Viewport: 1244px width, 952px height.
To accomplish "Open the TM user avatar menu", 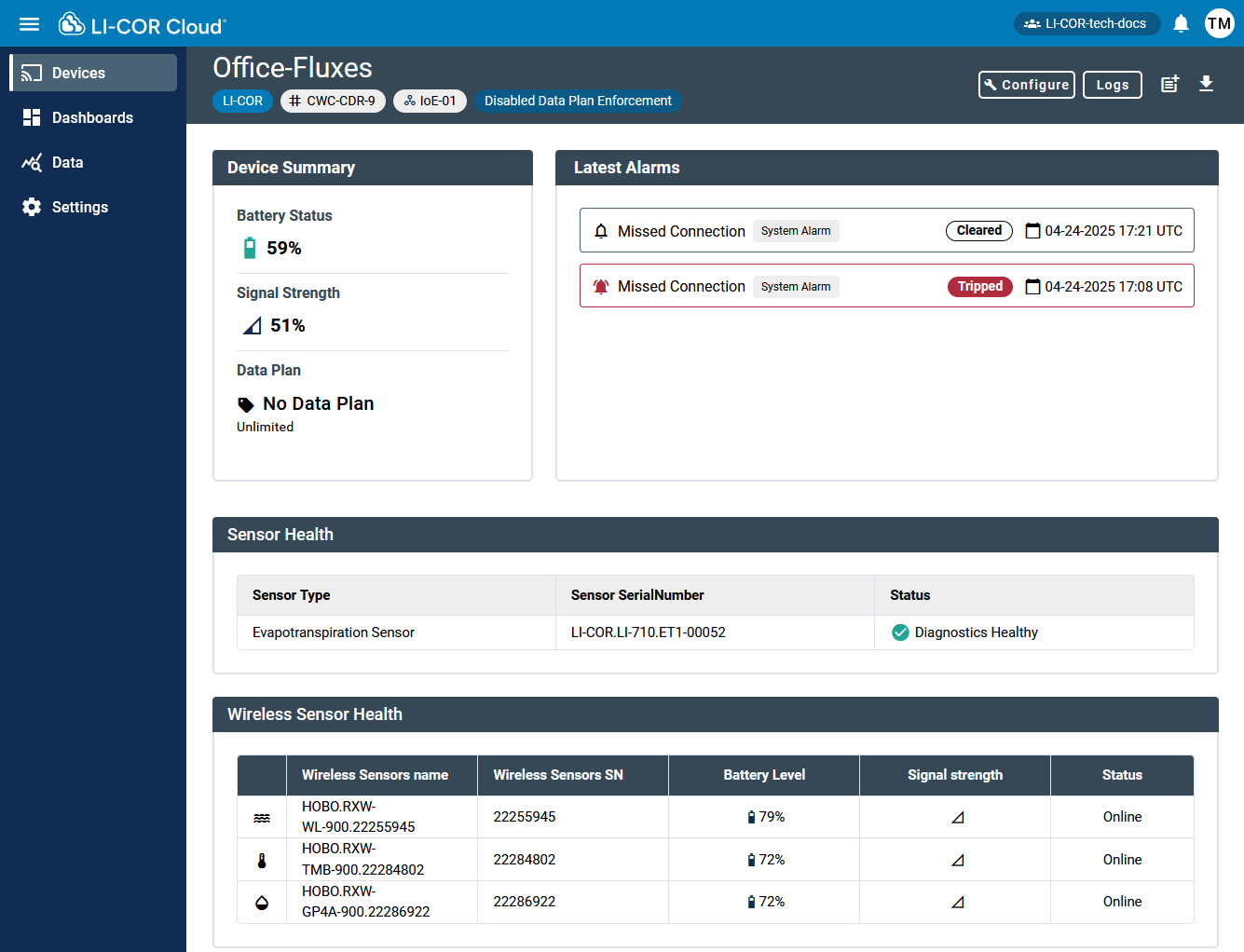I will pos(1219,23).
